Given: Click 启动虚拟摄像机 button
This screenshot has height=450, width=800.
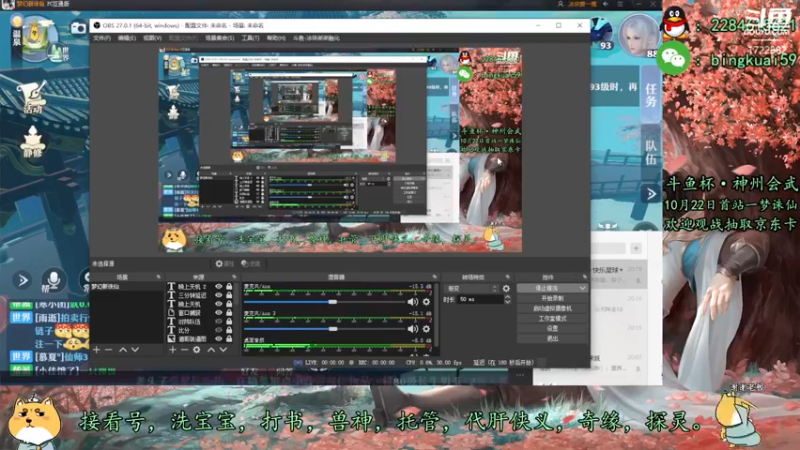Looking at the screenshot, I should pyautogui.click(x=553, y=309).
